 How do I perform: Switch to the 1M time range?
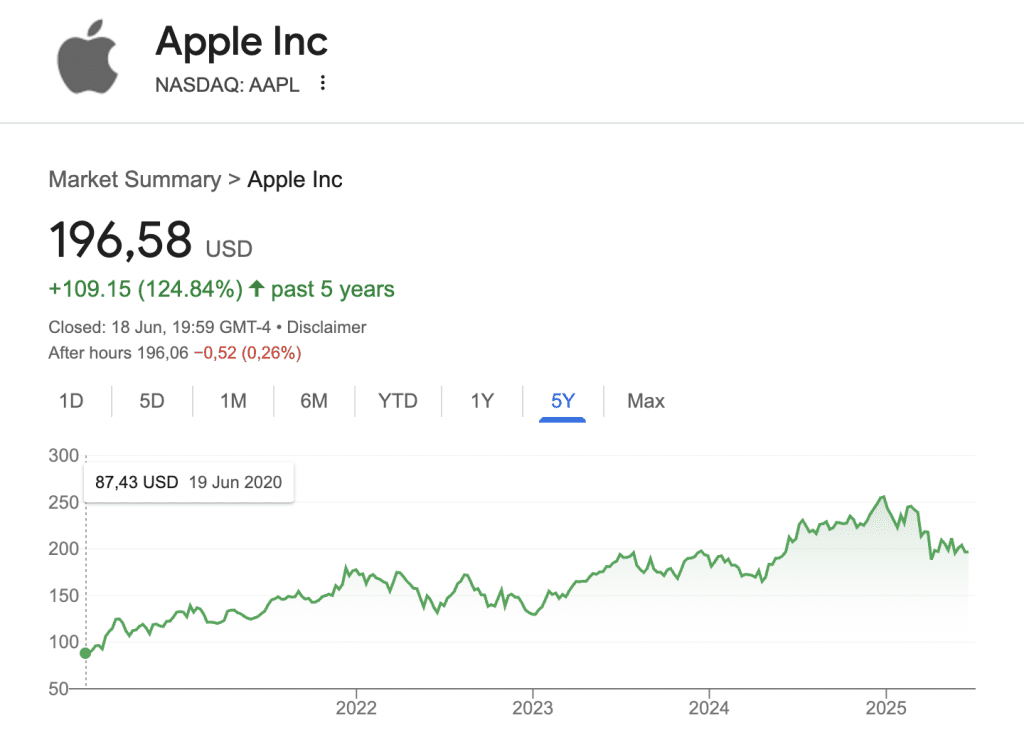(233, 401)
